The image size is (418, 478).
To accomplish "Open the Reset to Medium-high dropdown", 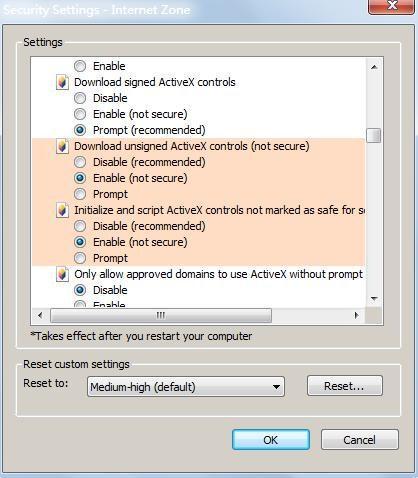I will [x=186, y=387].
